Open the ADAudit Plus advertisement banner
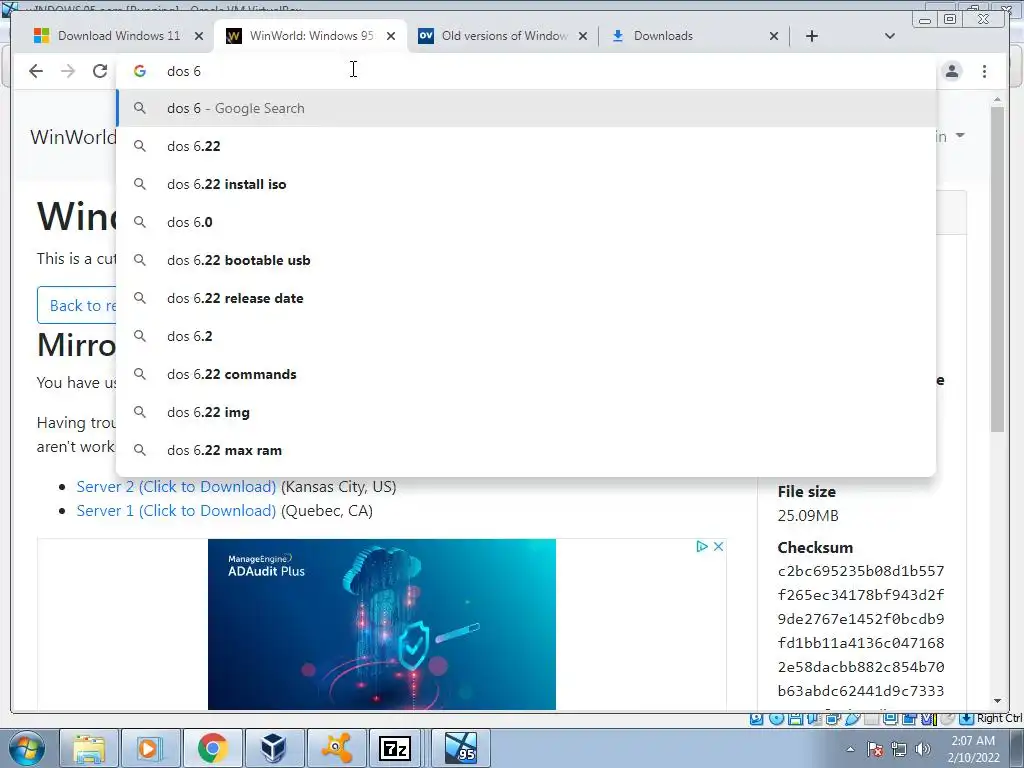This screenshot has height=768, width=1024. [x=382, y=624]
